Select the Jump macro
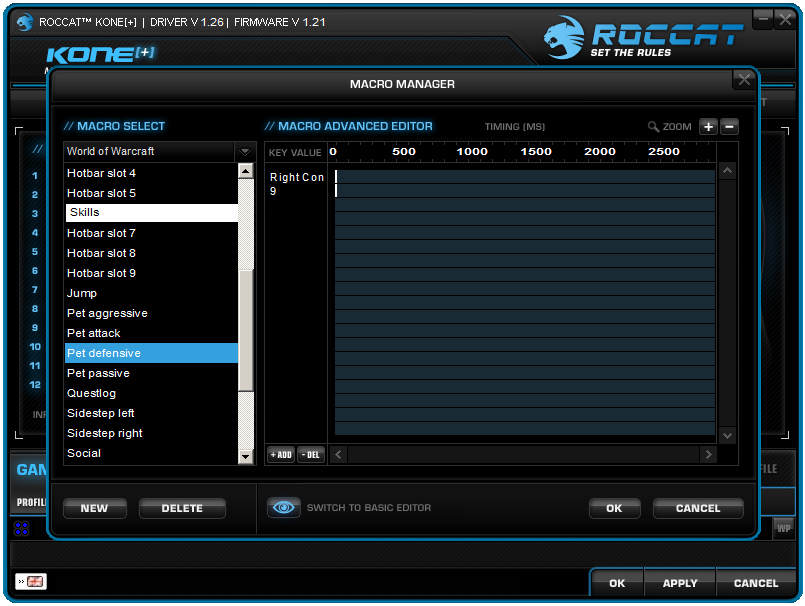805x606 pixels. click(x=151, y=294)
